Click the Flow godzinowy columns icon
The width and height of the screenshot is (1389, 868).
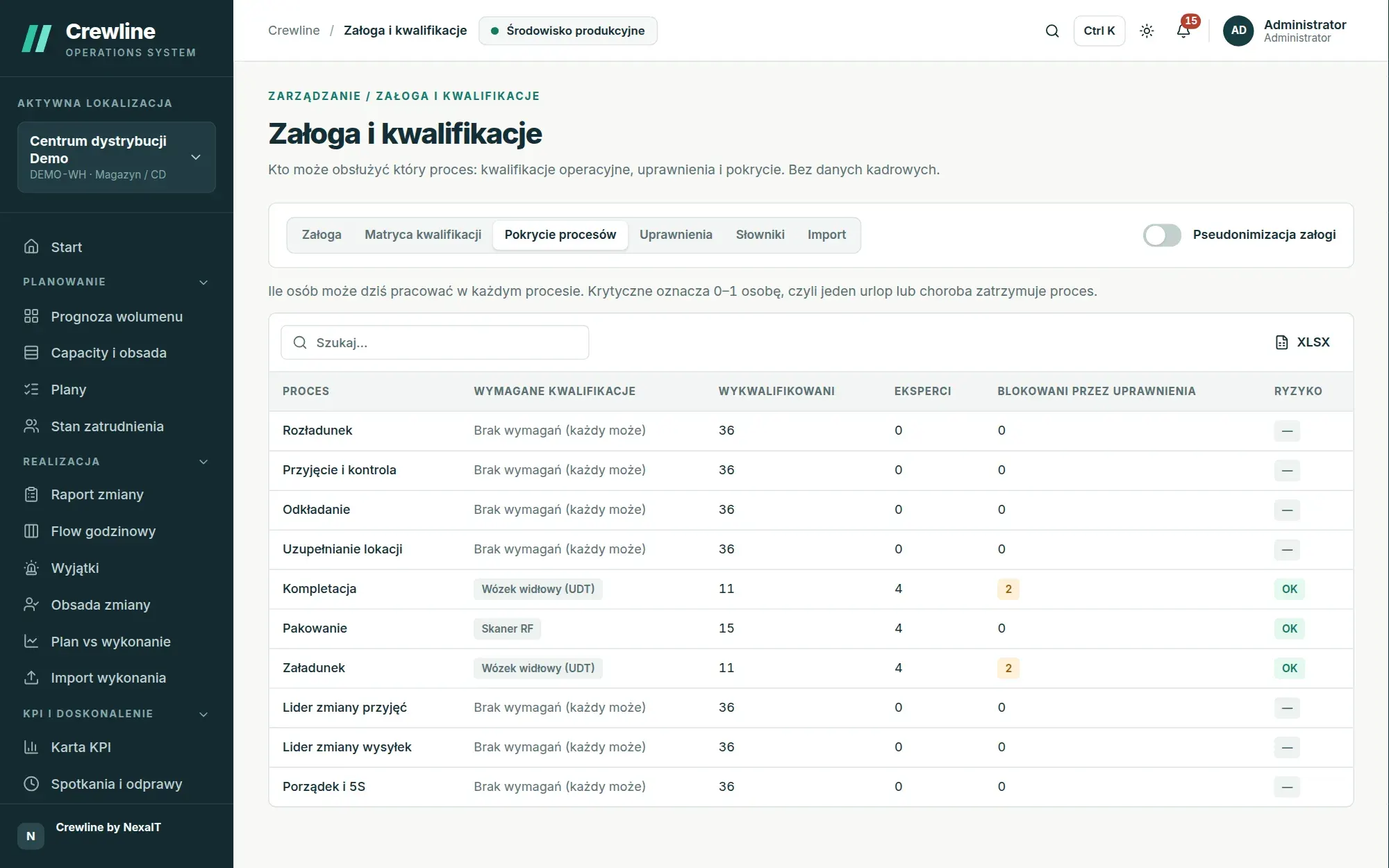(x=31, y=531)
